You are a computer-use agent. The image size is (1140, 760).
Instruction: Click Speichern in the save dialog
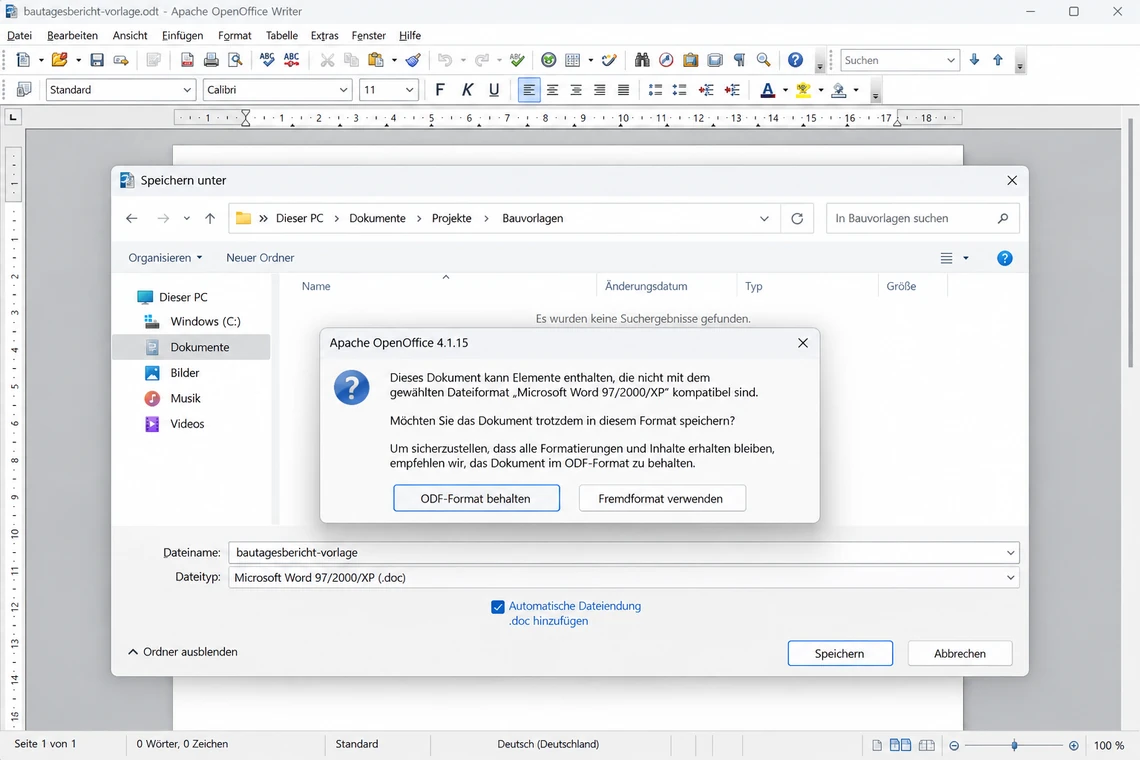point(840,653)
